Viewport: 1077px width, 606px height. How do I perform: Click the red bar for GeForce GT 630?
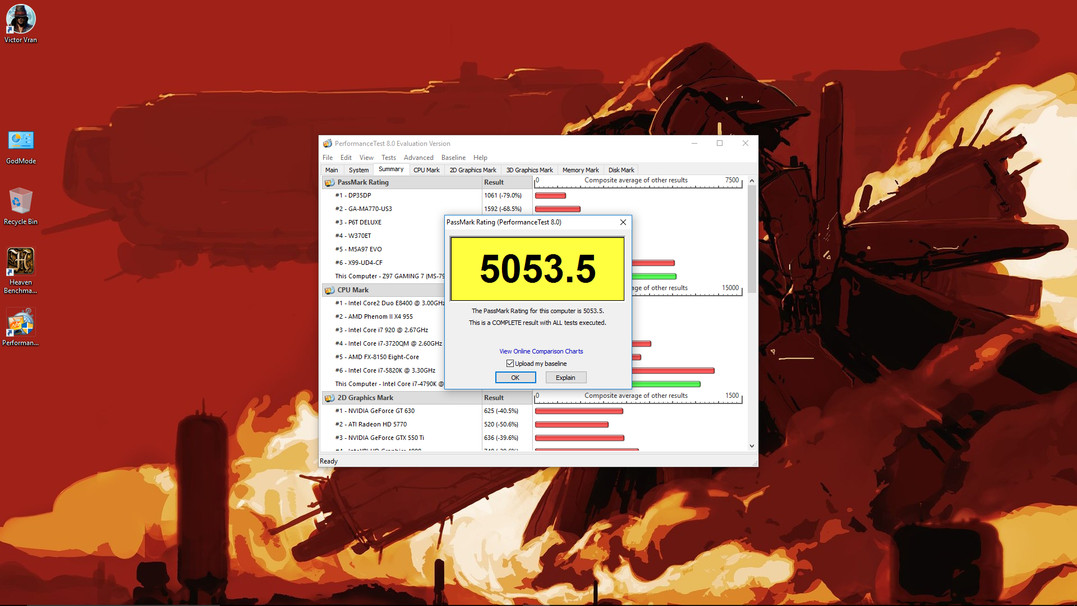point(579,411)
